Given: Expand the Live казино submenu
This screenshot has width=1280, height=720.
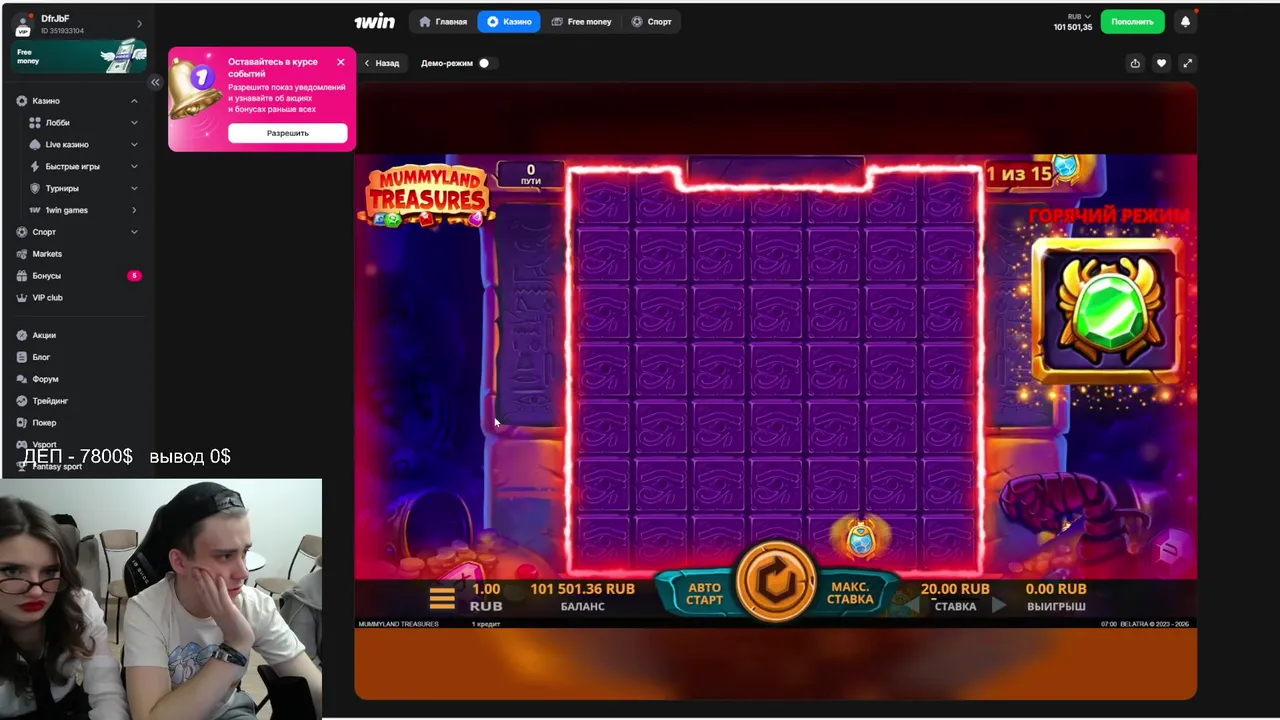Looking at the screenshot, I should [x=134, y=145].
